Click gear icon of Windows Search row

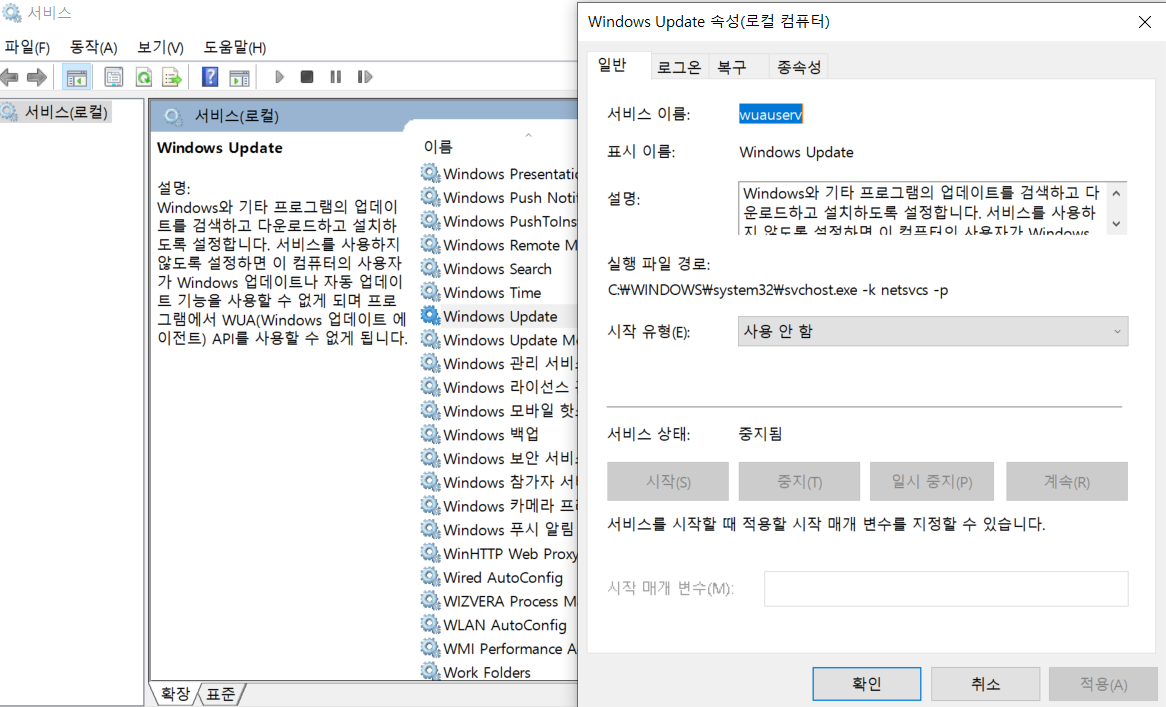coord(430,268)
